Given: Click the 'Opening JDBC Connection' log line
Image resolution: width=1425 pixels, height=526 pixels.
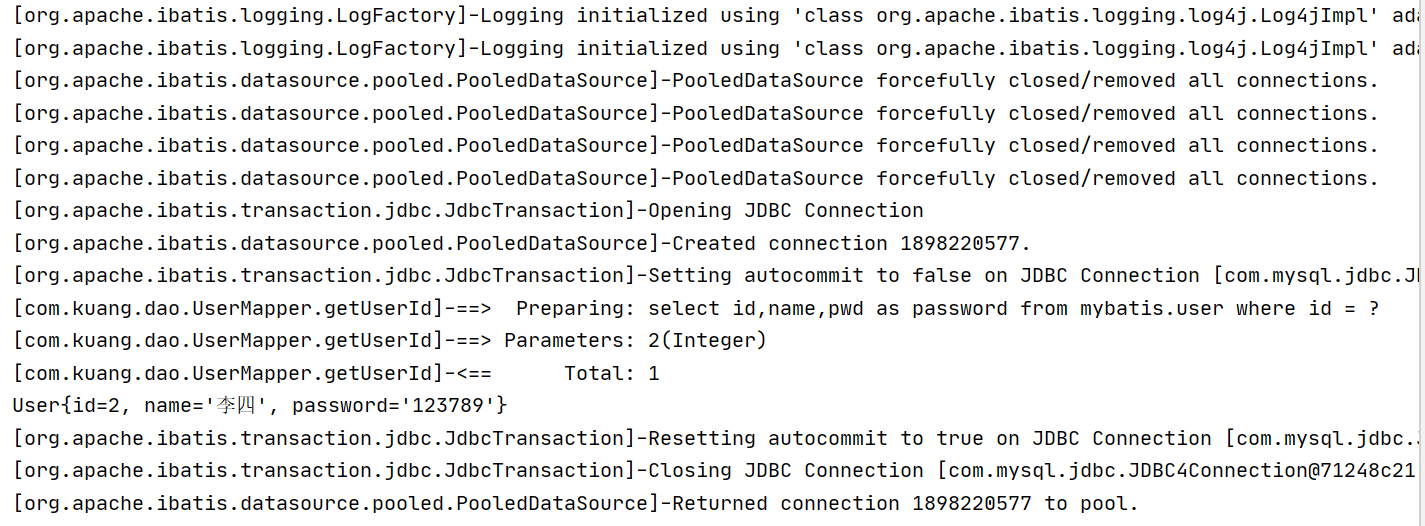Looking at the screenshot, I should point(468,211).
